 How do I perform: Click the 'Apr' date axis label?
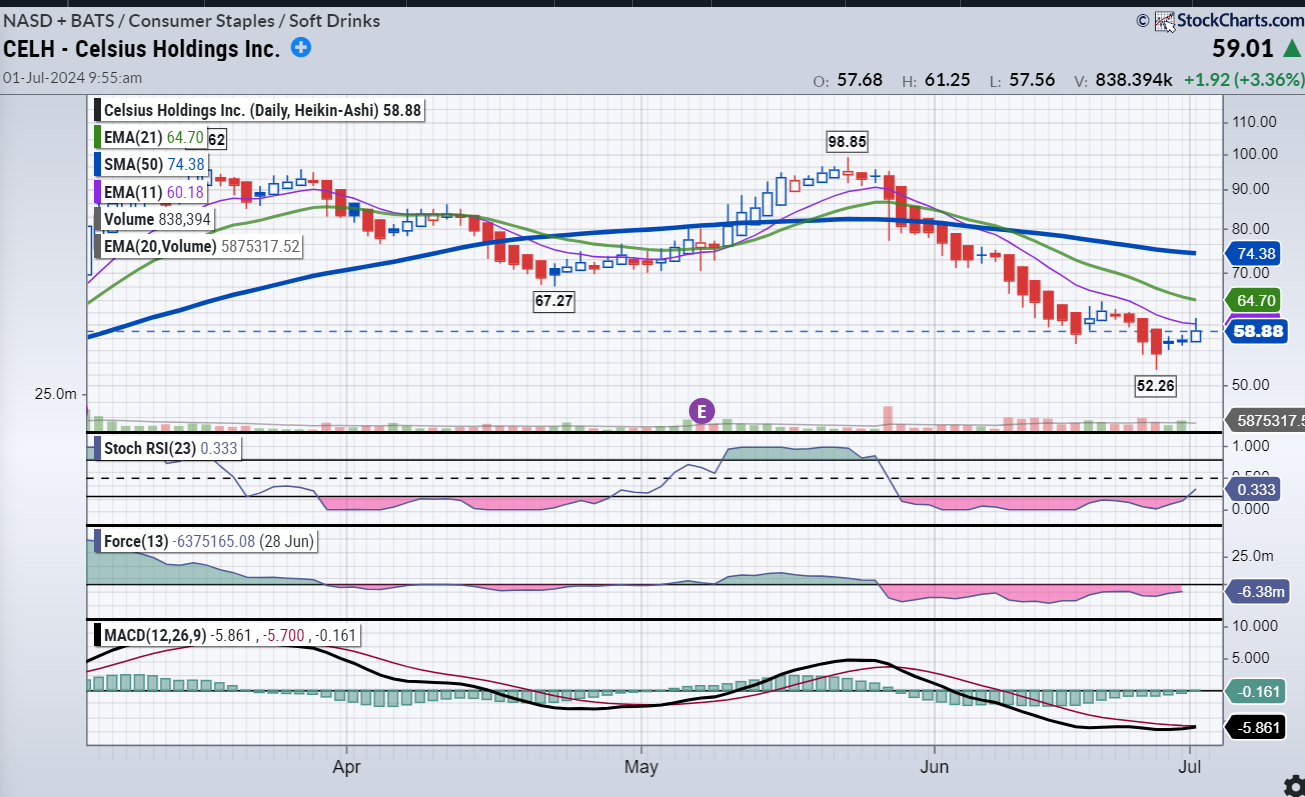pyautogui.click(x=346, y=768)
